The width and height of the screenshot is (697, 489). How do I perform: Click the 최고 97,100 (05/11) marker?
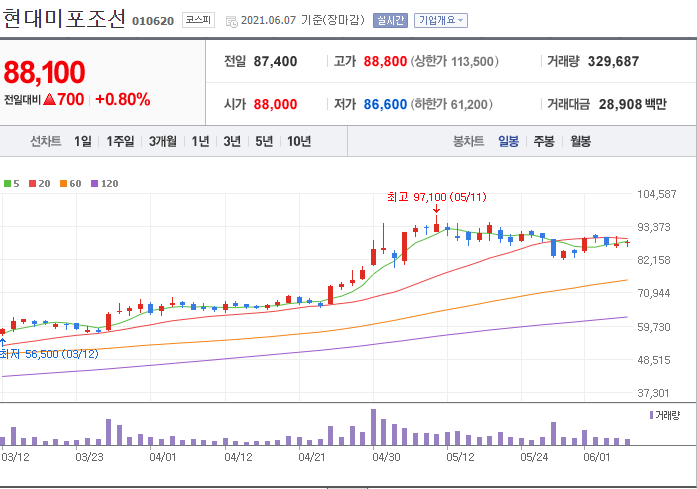(x=437, y=197)
